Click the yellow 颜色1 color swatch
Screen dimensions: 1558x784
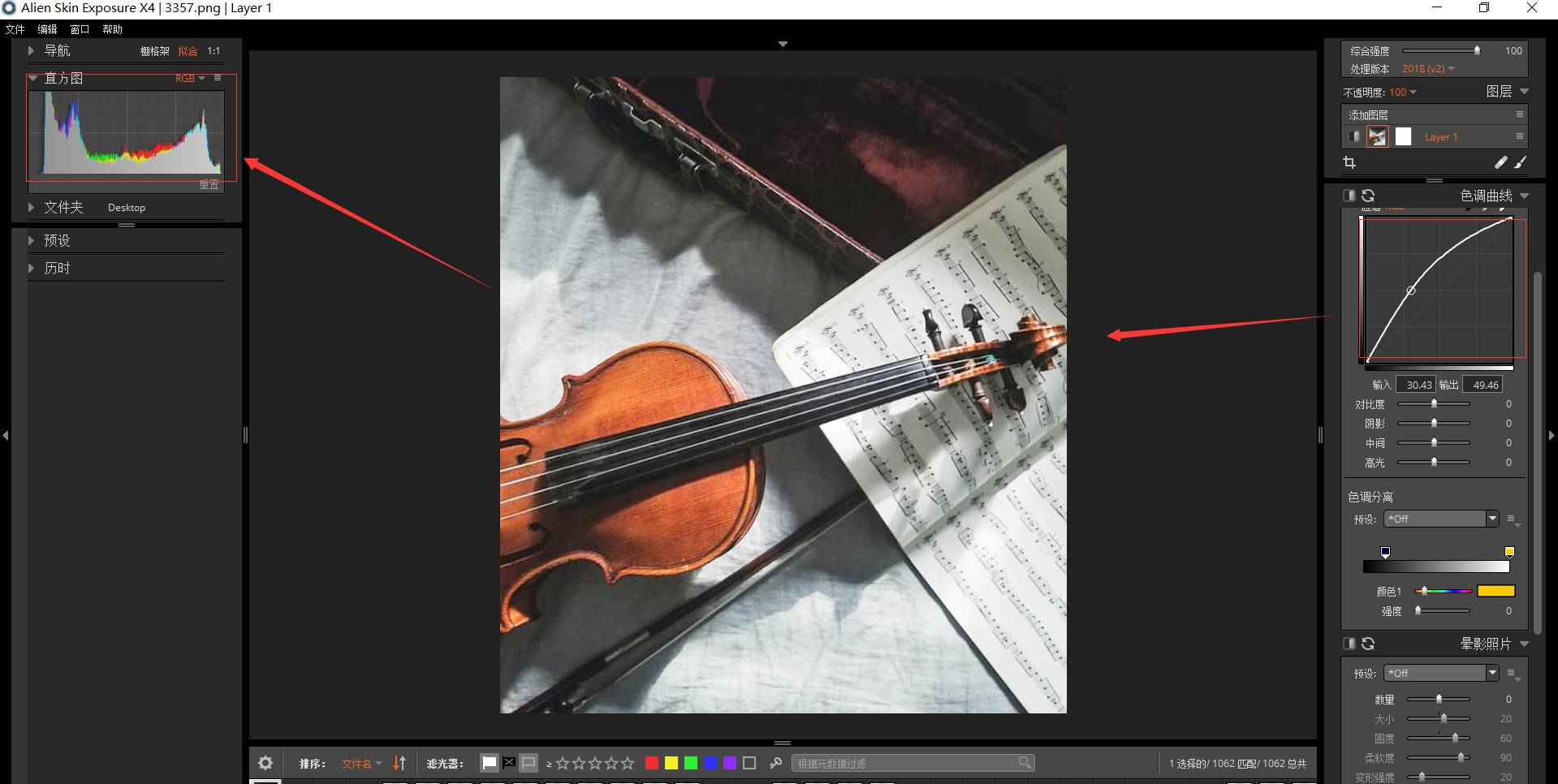click(x=1495, y=591)
